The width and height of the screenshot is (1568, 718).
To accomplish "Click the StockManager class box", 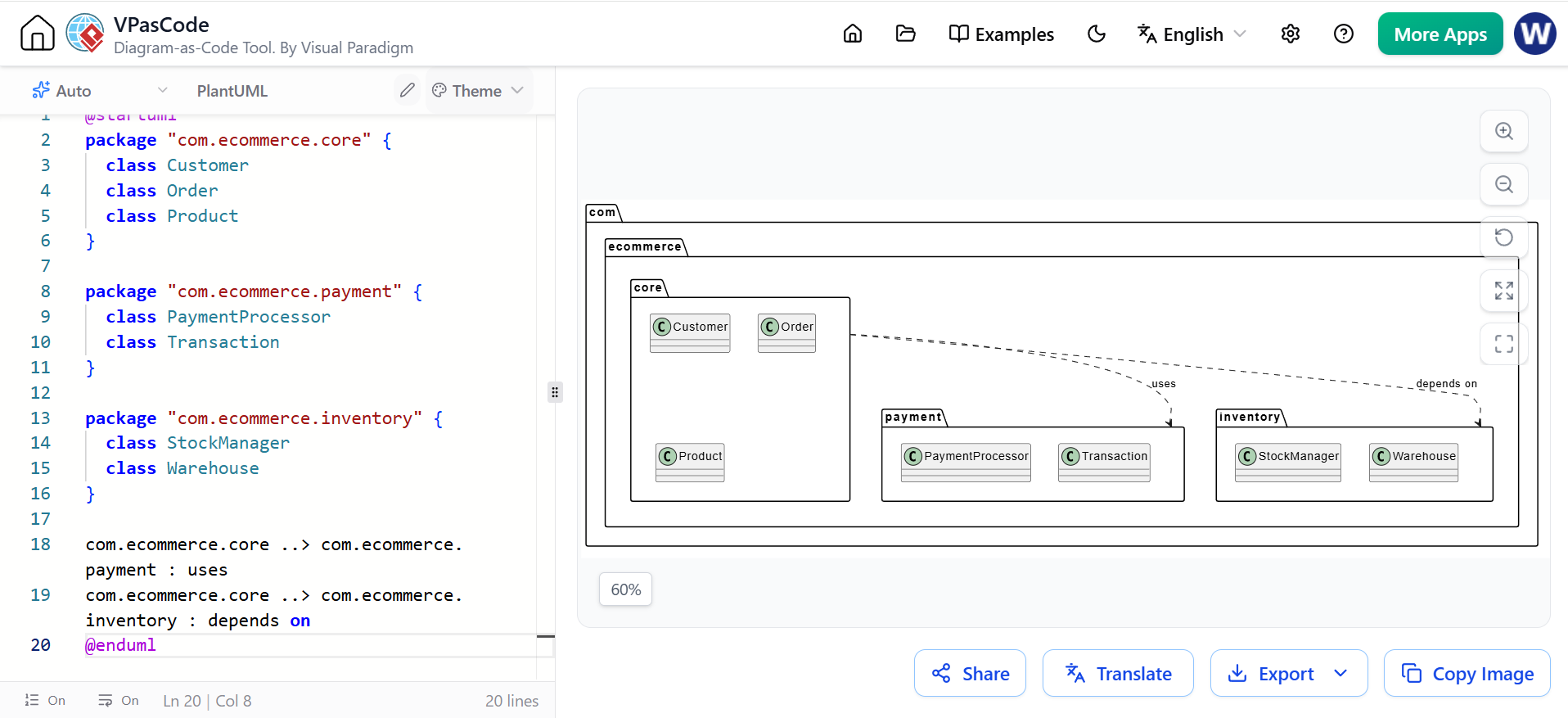I will [x=1288, y=463].
